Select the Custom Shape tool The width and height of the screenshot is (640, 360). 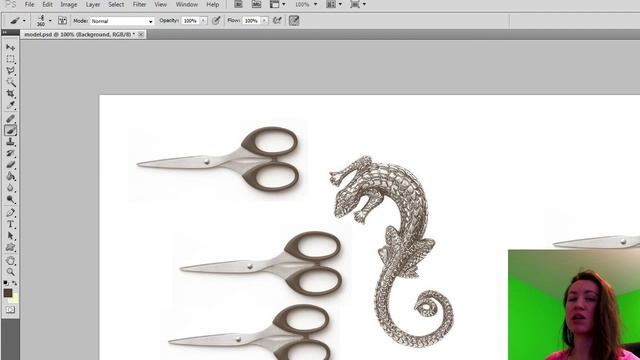[10, 247]
